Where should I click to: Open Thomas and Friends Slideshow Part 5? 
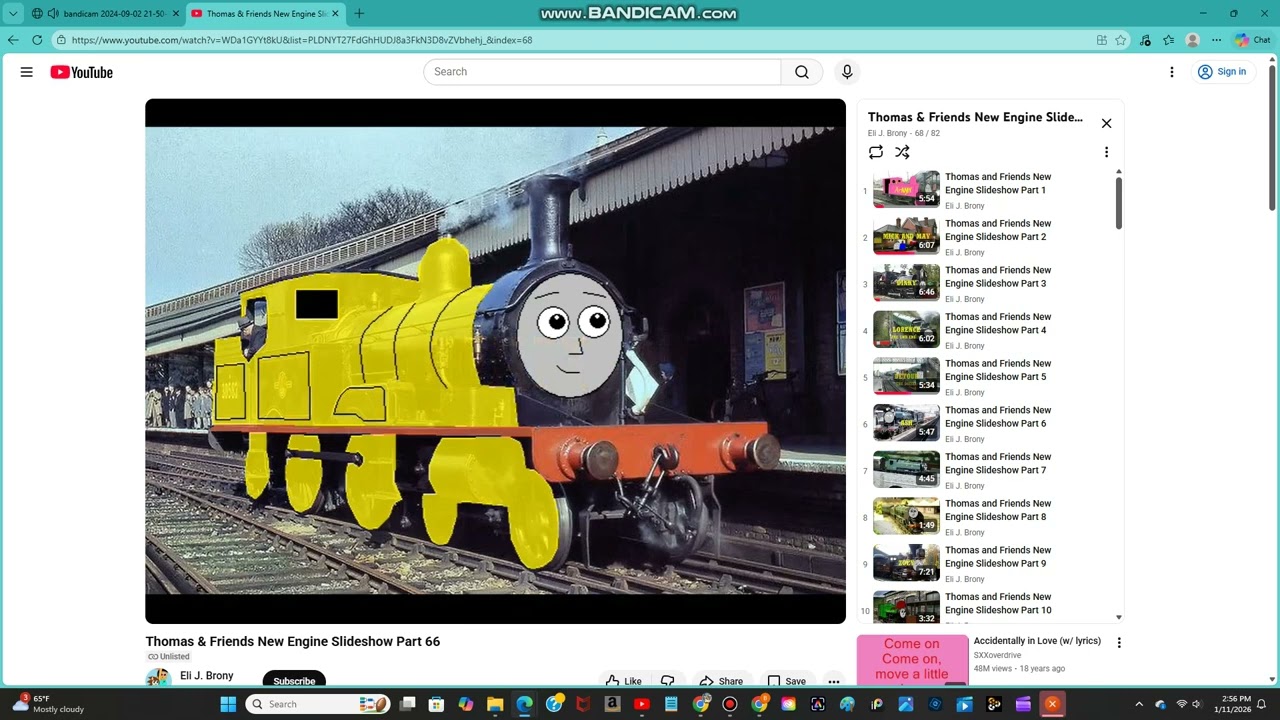coord(998,370)
